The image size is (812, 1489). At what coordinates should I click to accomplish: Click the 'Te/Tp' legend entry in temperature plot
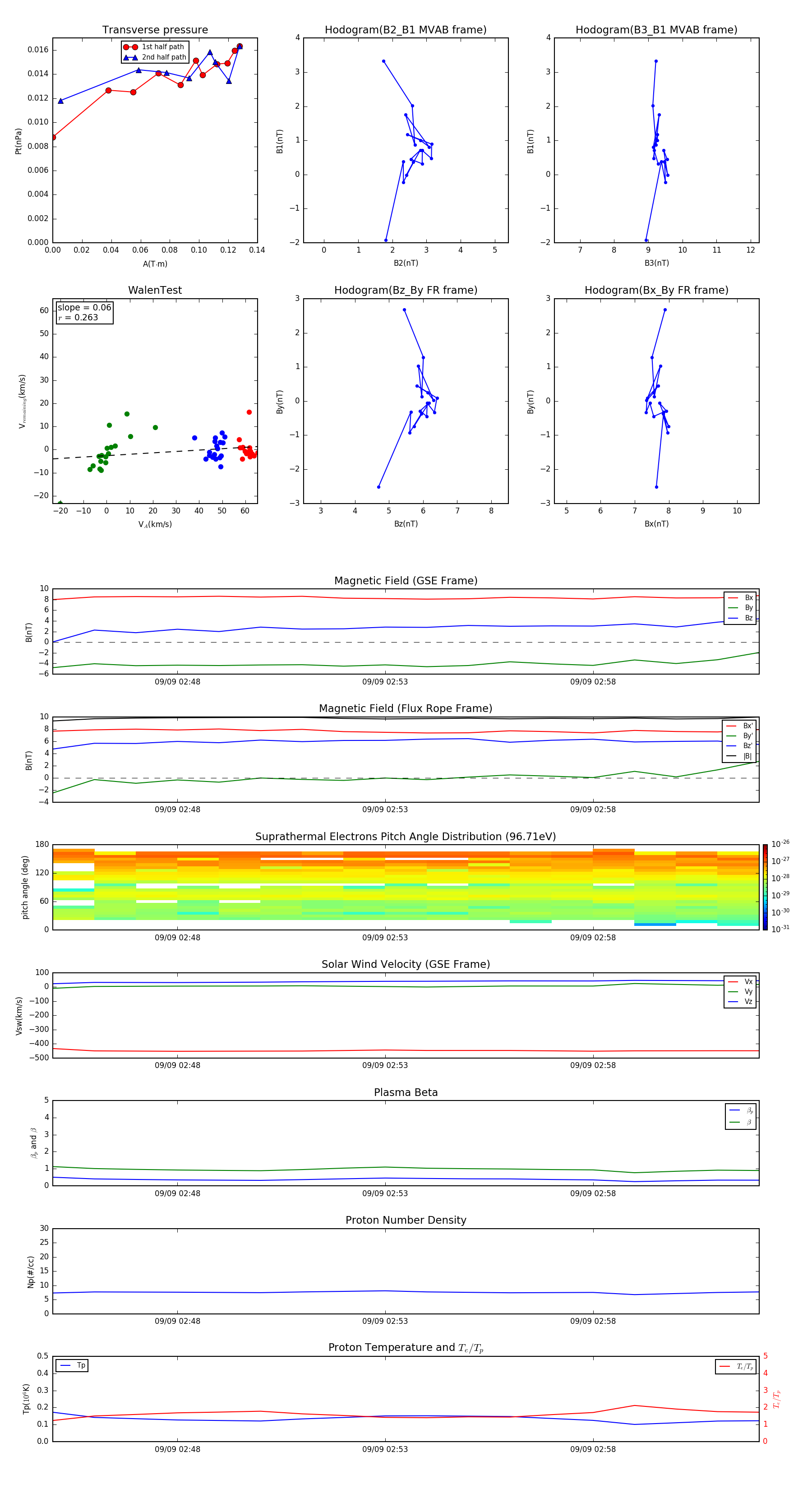click(x=736, y=1367)
